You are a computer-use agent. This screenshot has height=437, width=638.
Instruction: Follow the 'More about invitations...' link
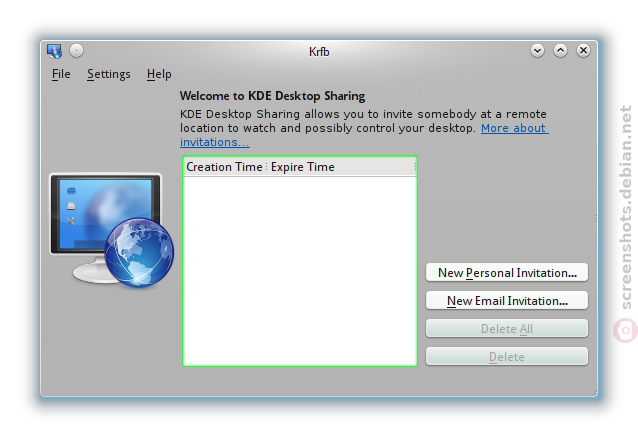click(514, 128)
